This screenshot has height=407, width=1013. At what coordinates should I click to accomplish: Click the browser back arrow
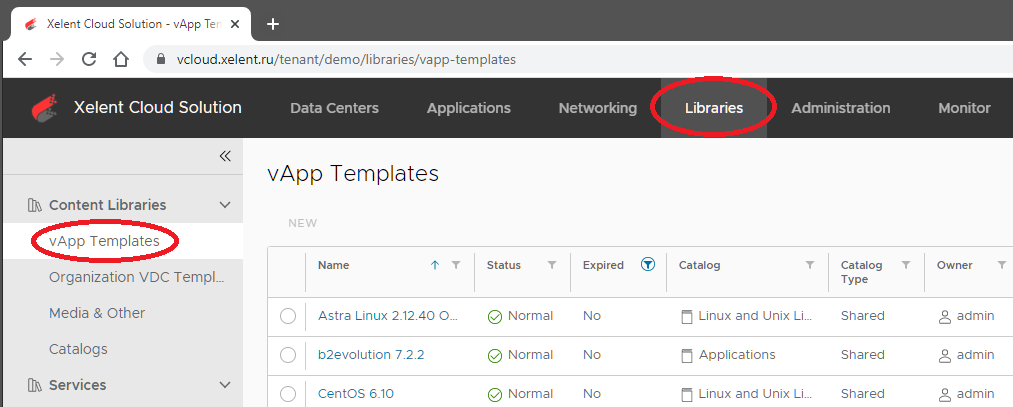(x=25, y=59)
